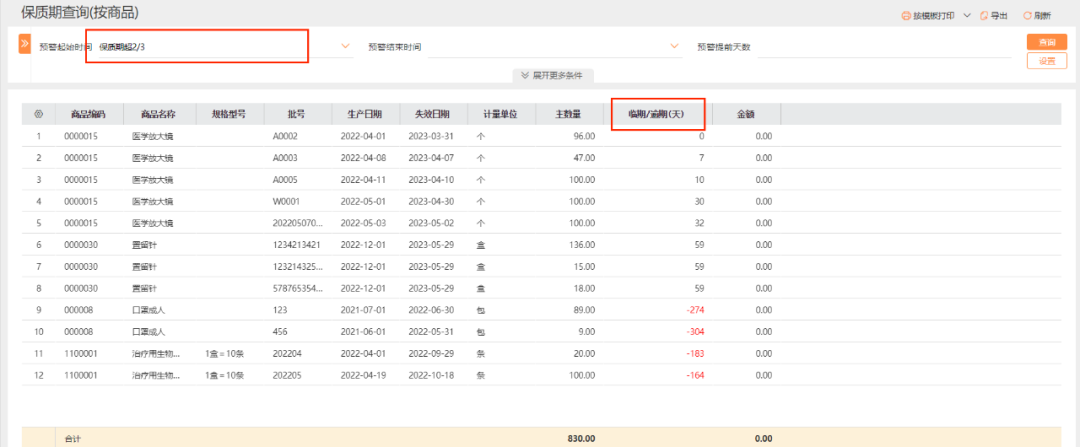
Task: Click the 设置 button
Action: coord(1047,60)
